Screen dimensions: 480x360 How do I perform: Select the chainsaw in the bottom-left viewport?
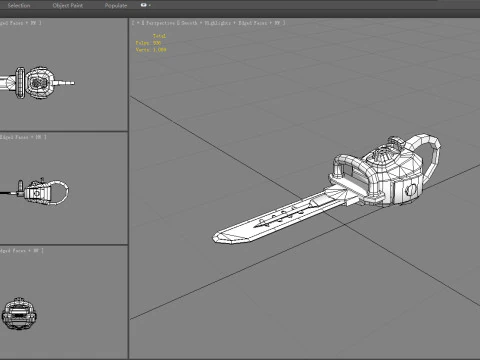[19, 314]
